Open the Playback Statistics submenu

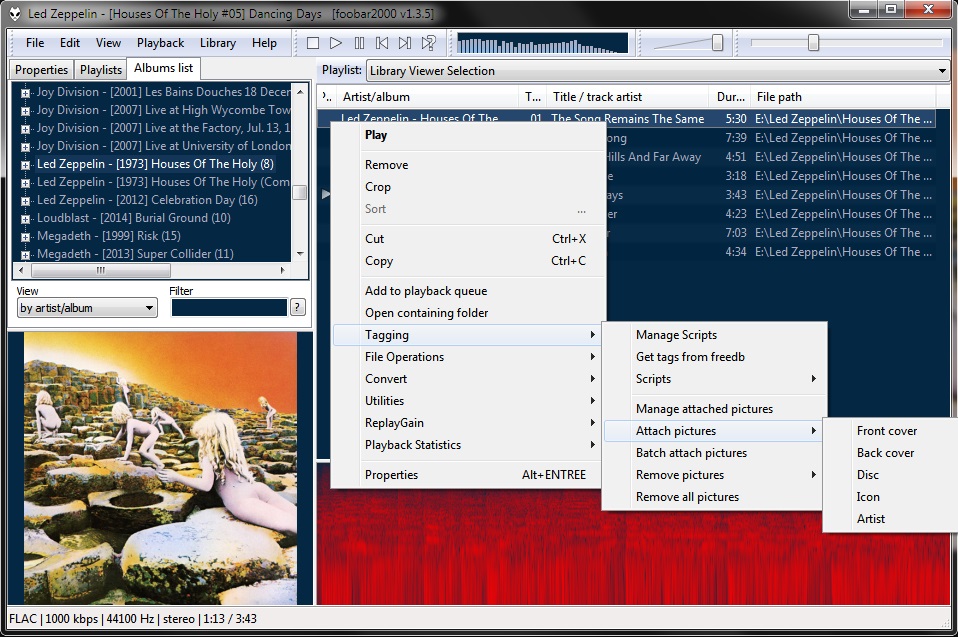pos(469,445)
